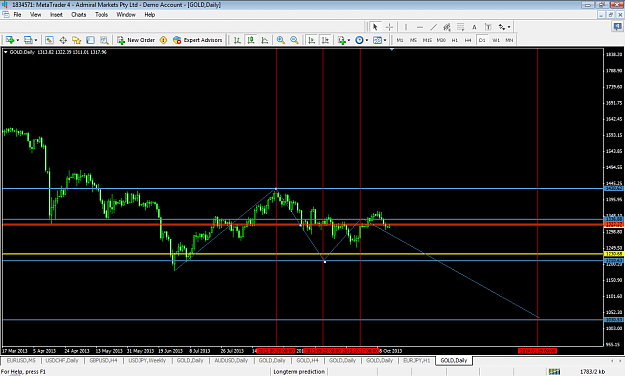
Task: Open the chart Templates icon
Action: click(377, 40)
